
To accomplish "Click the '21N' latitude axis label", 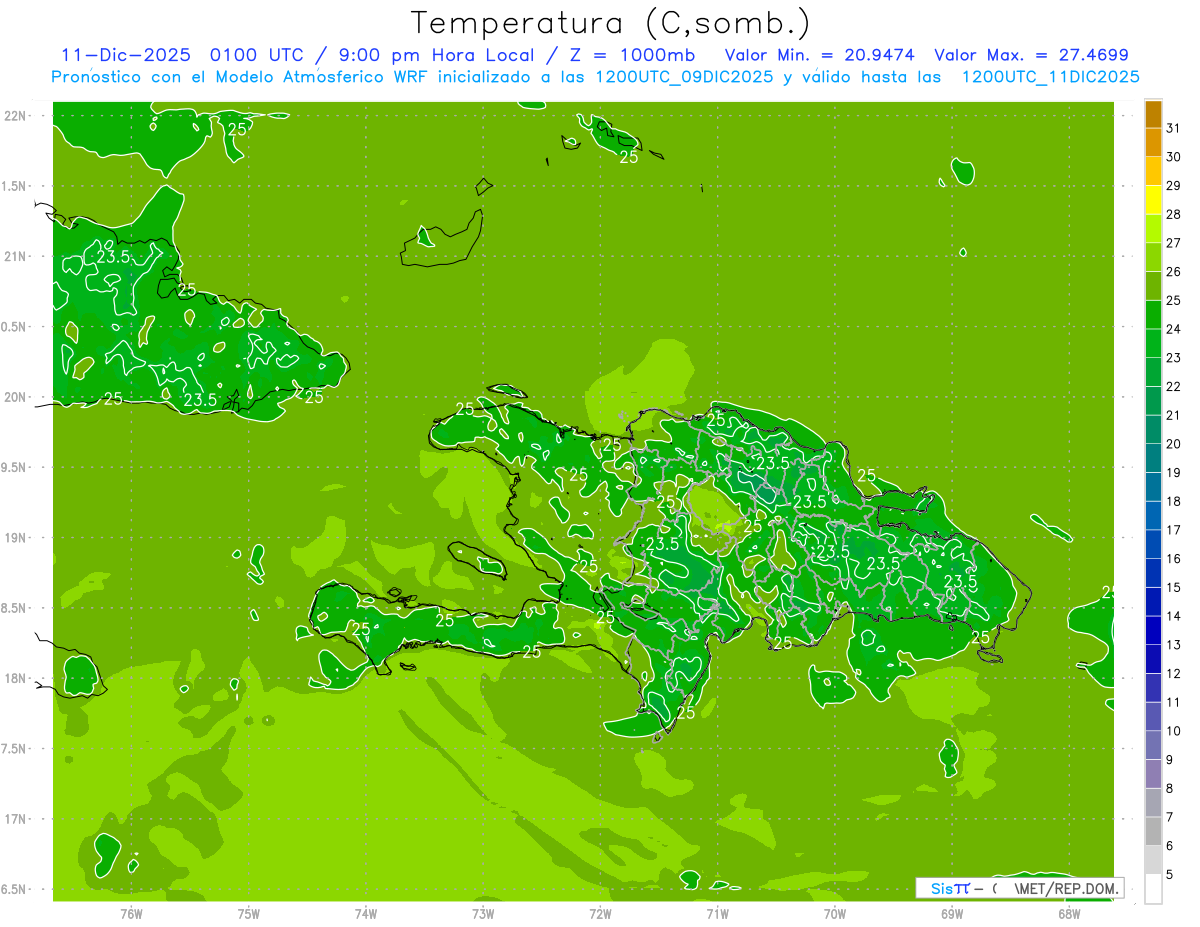I will [14, 256].
